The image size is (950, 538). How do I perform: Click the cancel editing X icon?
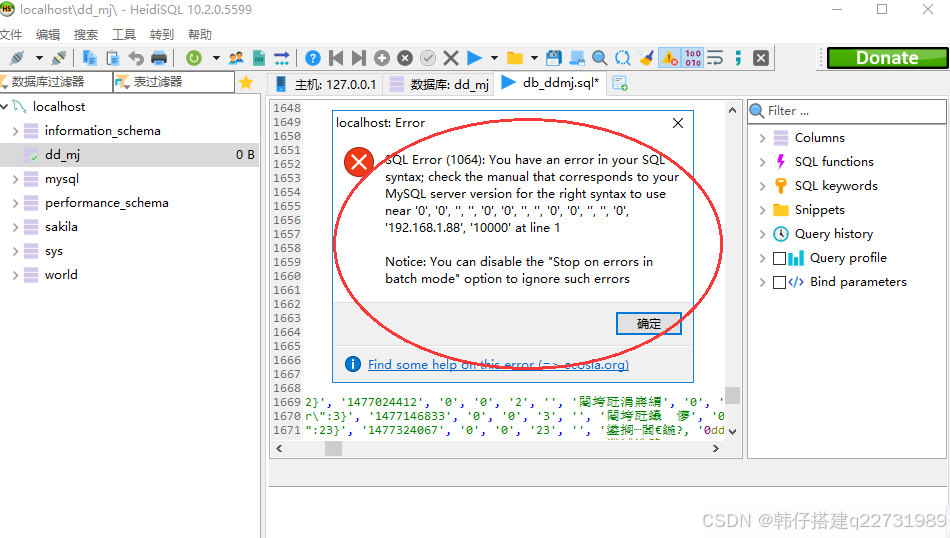tap(451, 58)
